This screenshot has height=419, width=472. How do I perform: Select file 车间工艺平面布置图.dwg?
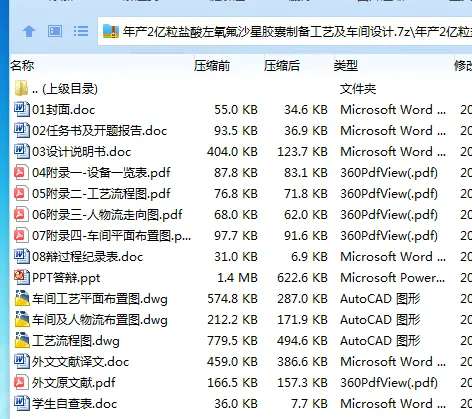point(100,299)
